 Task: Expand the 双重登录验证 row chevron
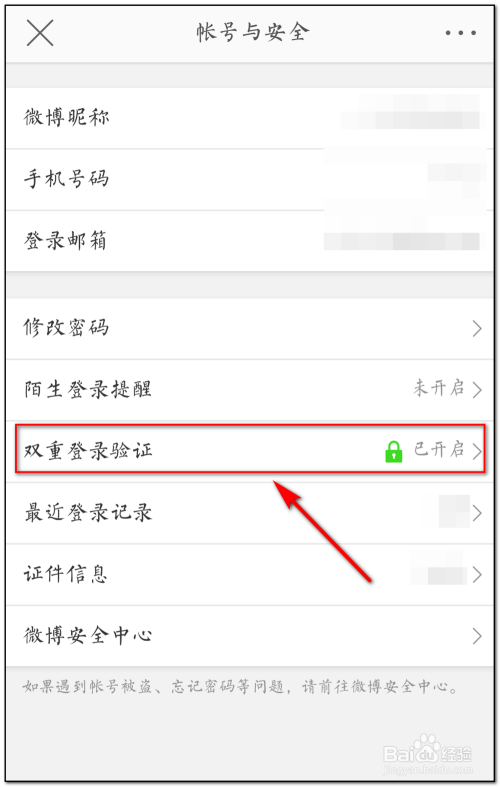(476, 451)
